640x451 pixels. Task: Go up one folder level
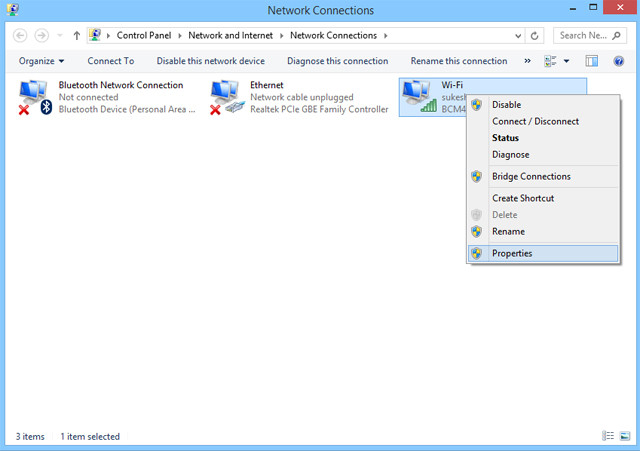(x=77, y=35)
